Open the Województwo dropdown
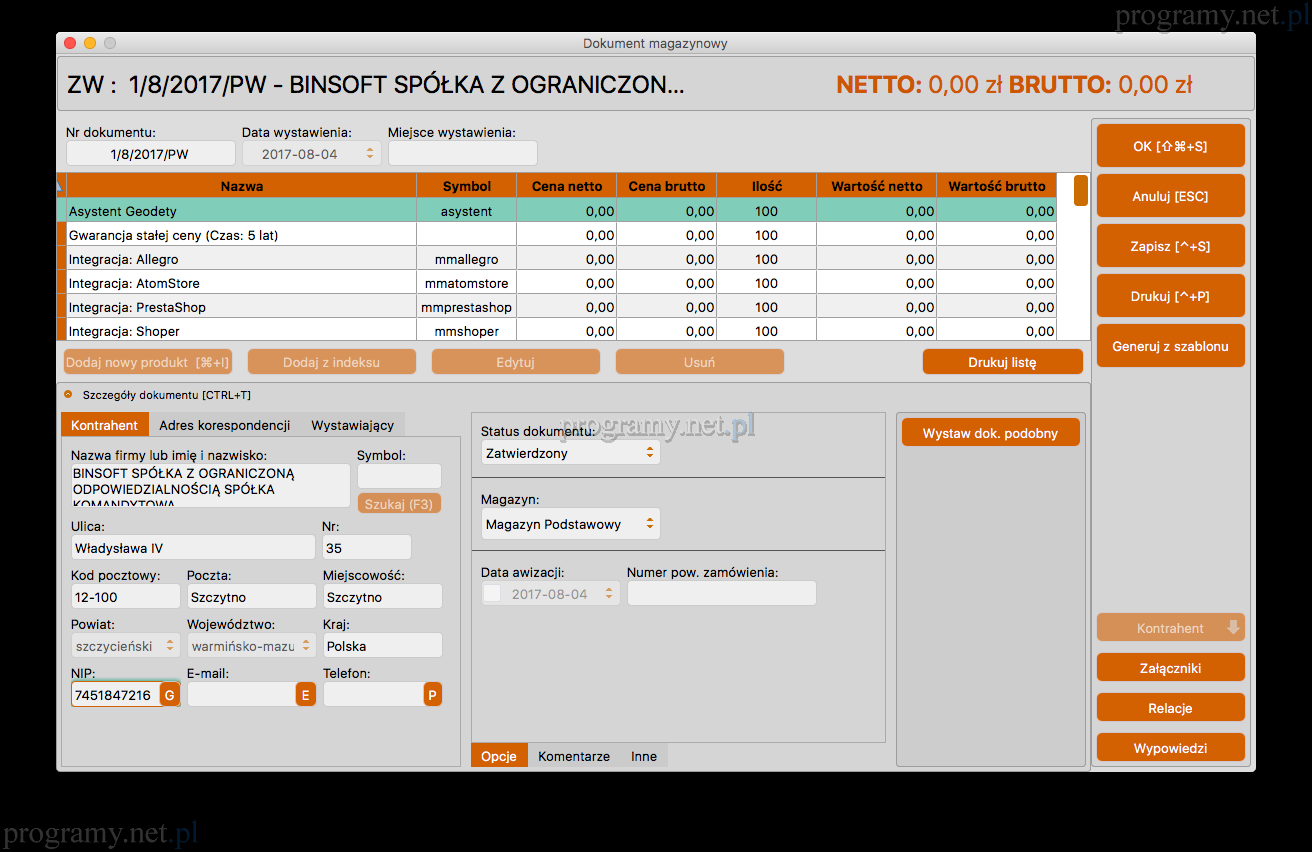 (251, 646)
